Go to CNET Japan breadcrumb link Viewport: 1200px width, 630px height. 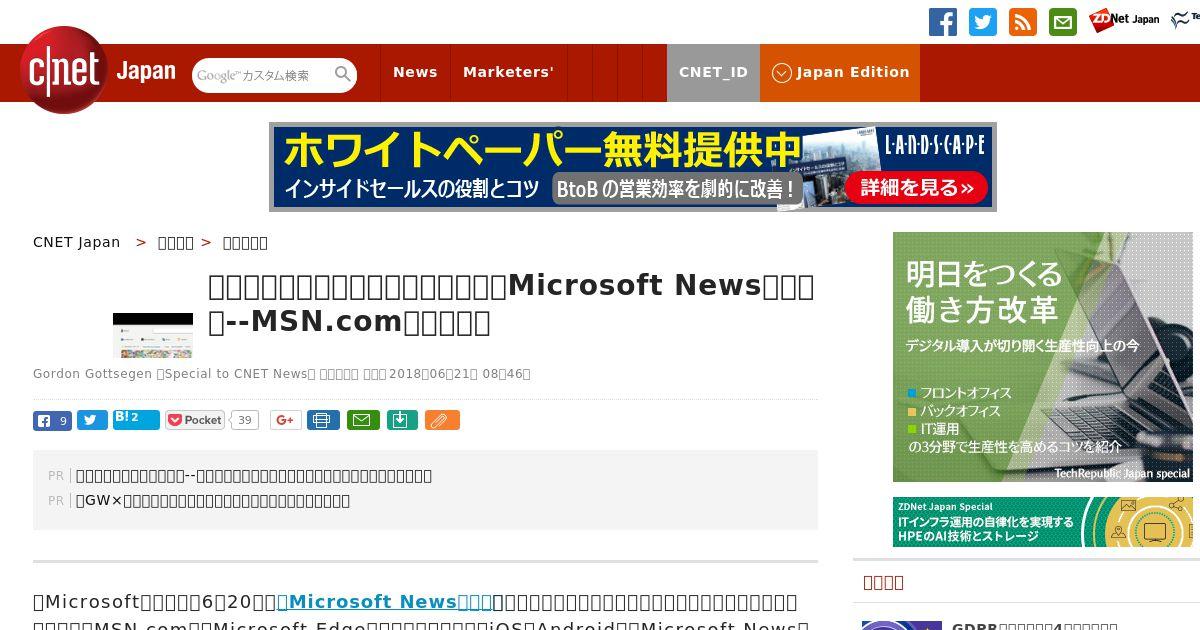pos(76,242)
